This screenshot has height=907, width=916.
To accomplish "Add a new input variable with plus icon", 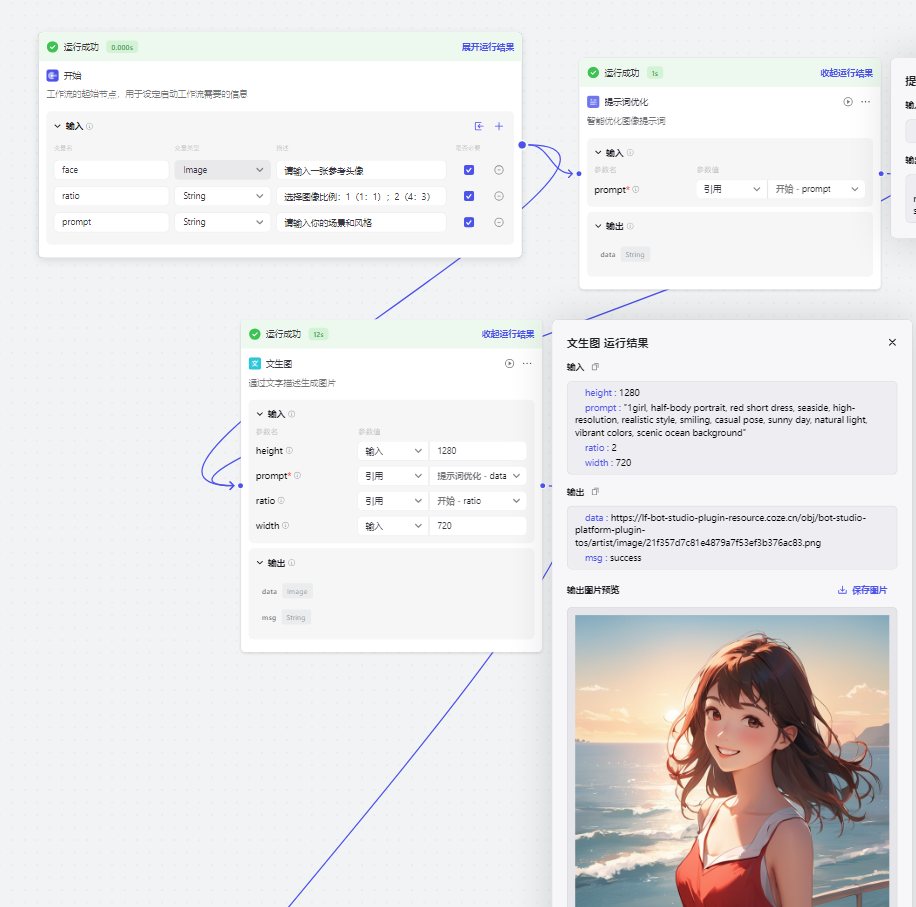I will coord(499,126).
